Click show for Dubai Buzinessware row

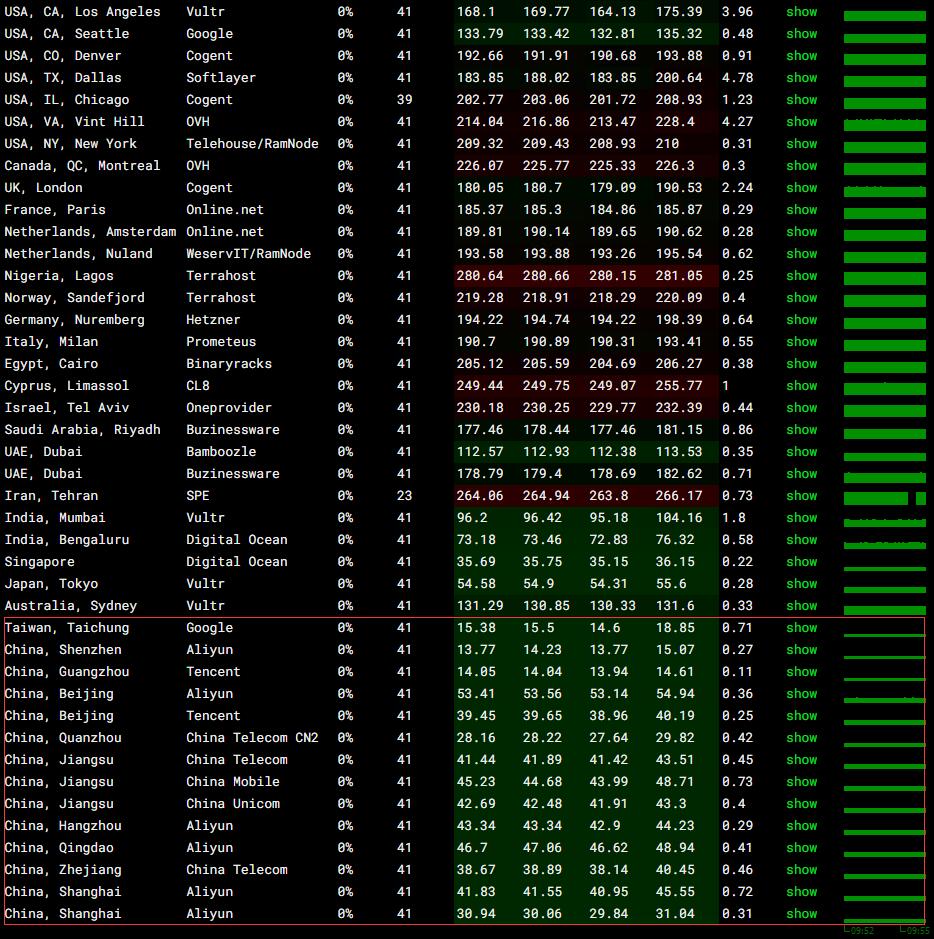click(801, 474)
